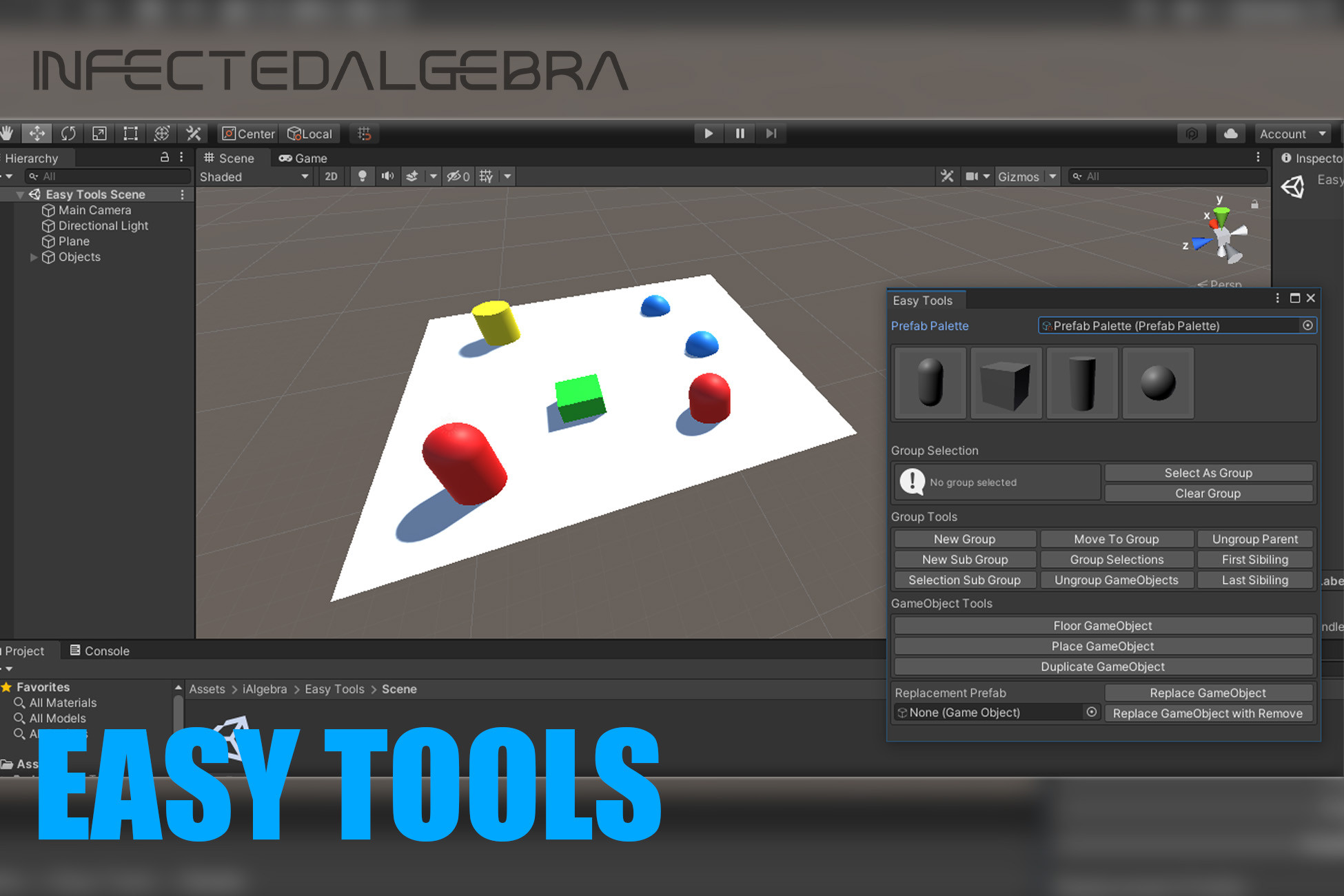Toggle scene lighting bulb icon
1344x896 pixels.
click(362, 176)
